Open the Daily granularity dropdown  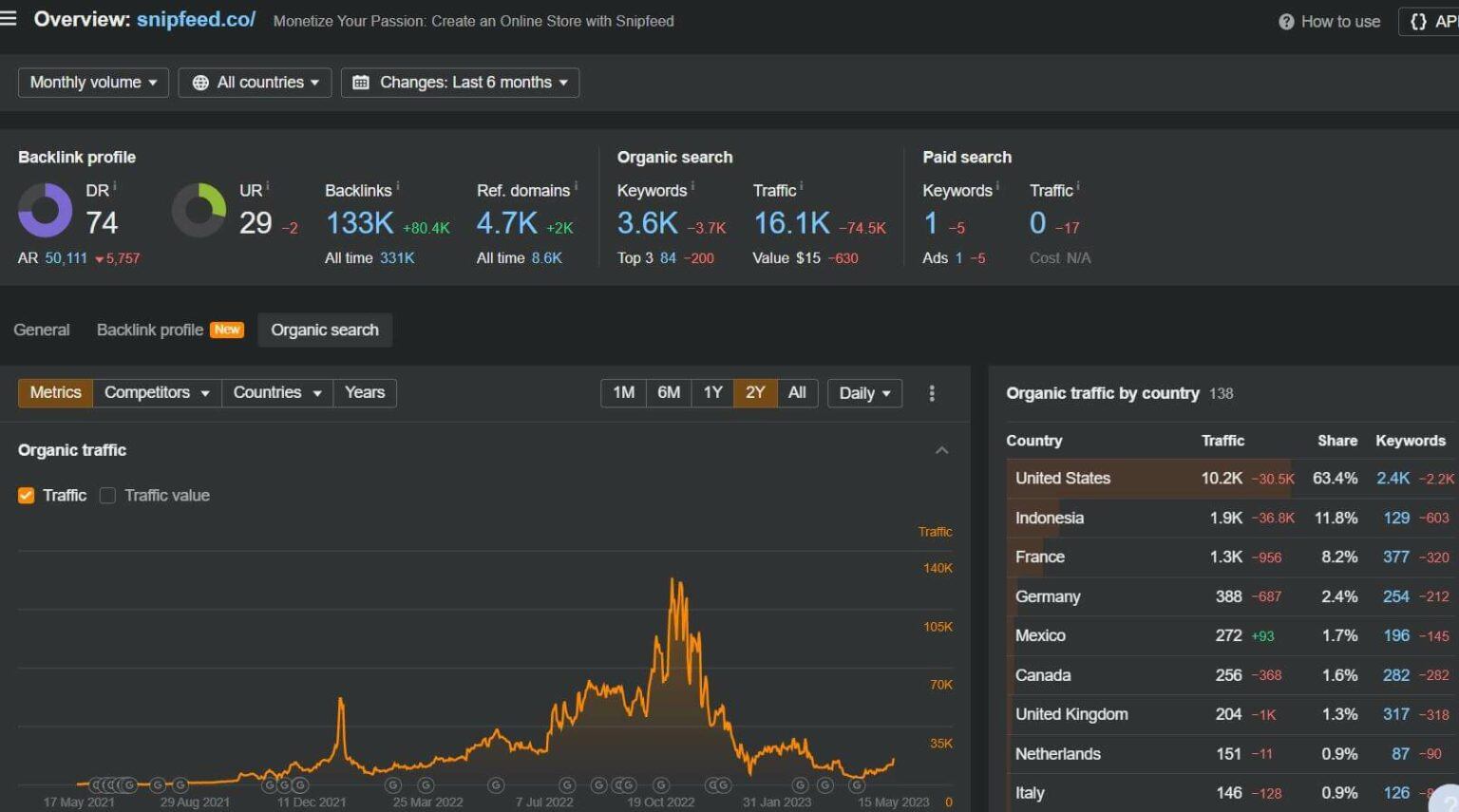[x=863, y=392]
